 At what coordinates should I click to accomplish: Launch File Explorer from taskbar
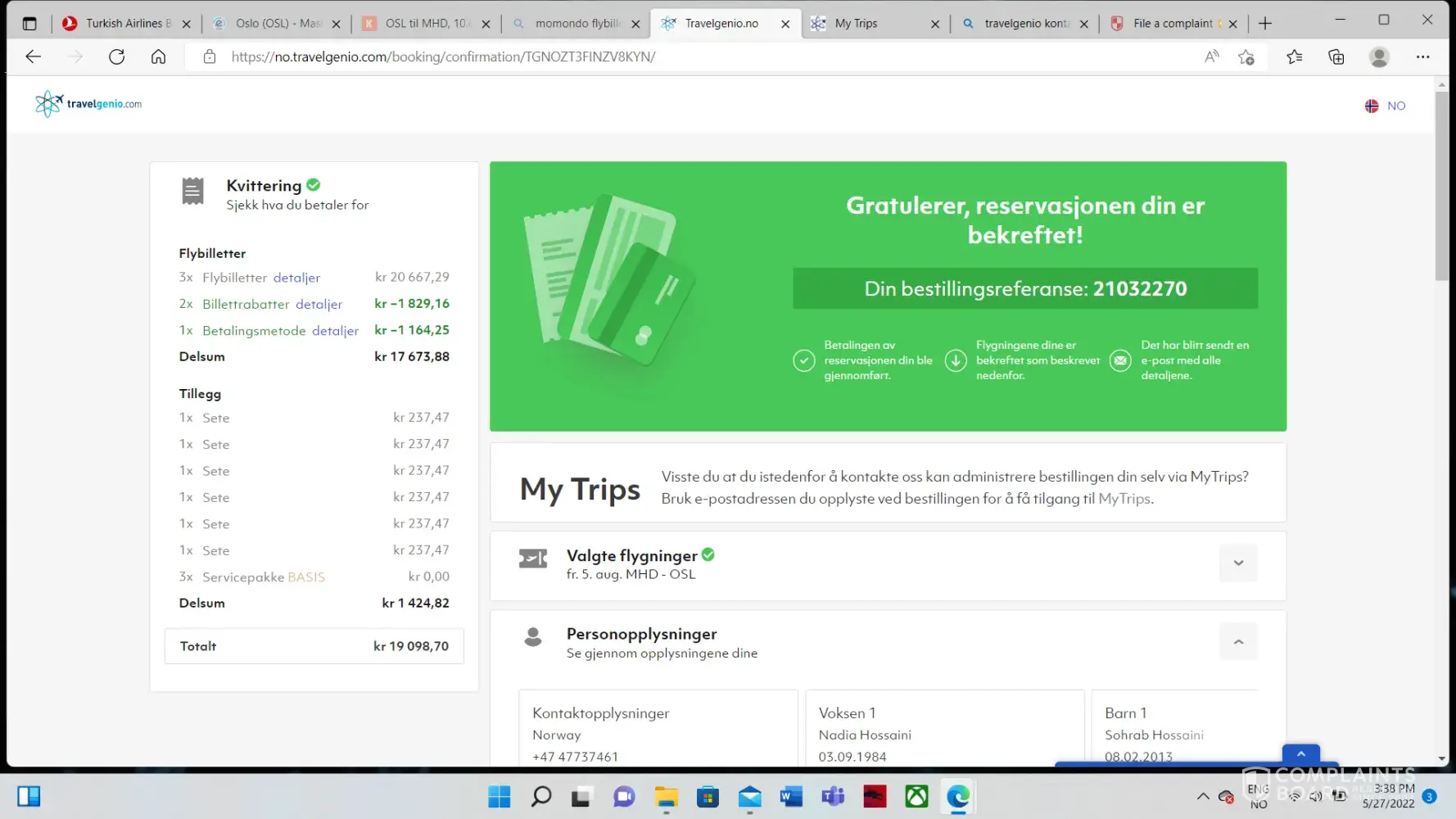(x=666, y=796)
